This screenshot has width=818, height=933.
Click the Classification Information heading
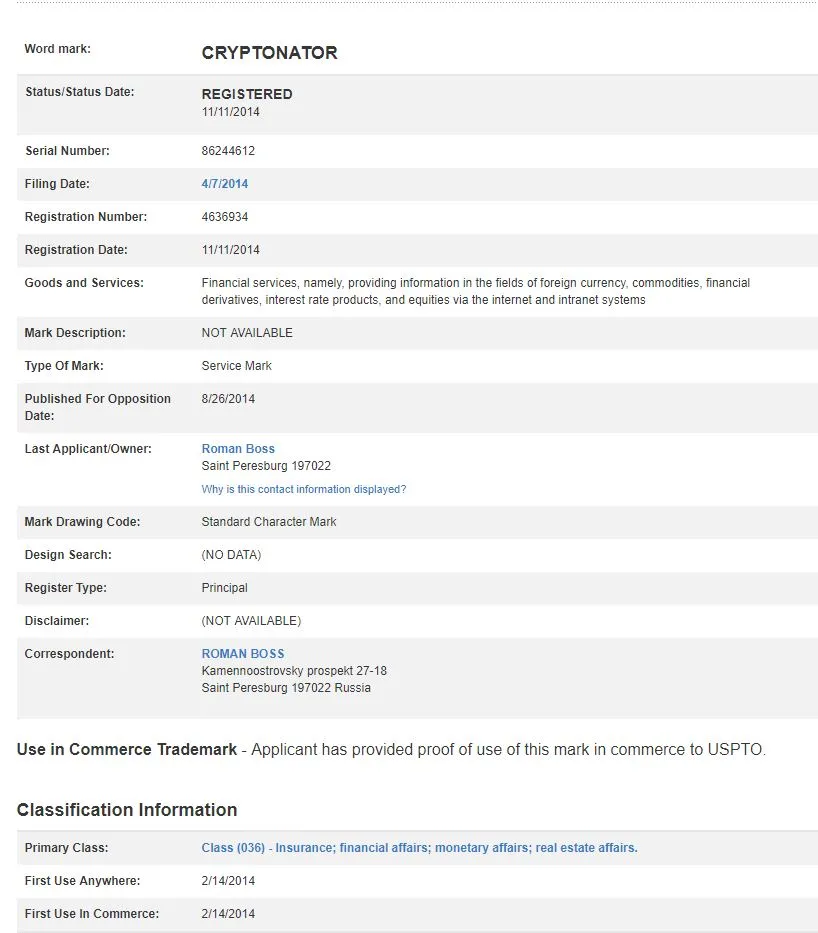tap(127, 810)
